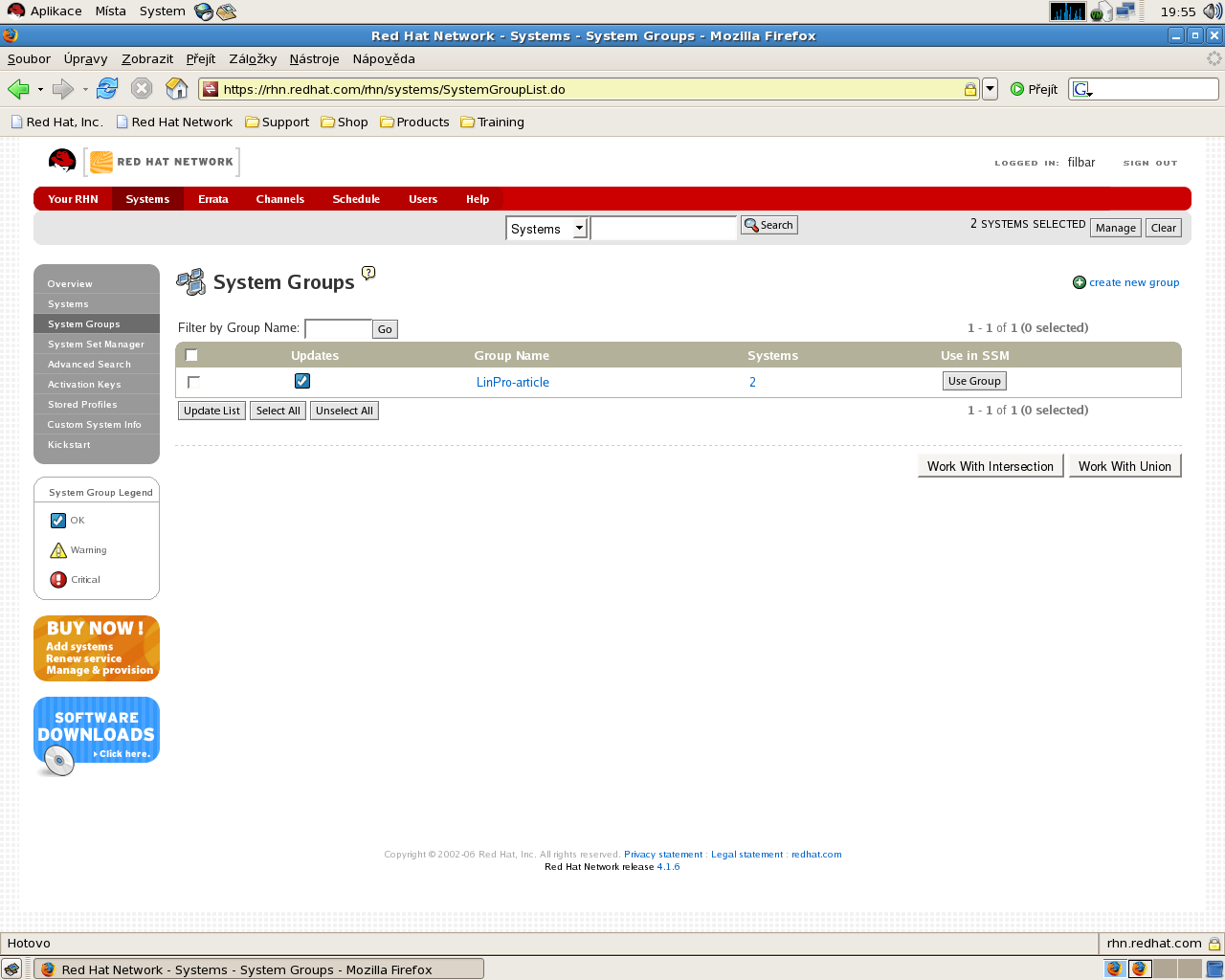Switch to the Schedule tab
Image resolution: width=1225 pixels, height=980 pixels.
coord(356,199)
